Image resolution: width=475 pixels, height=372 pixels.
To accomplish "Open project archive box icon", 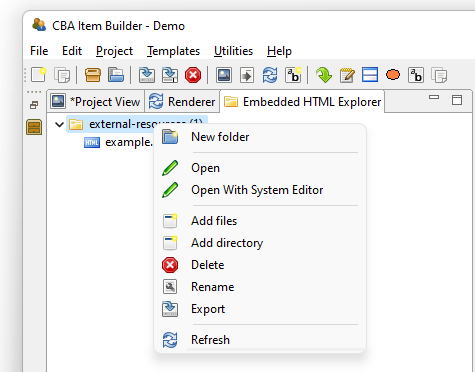I will point(93,75).
